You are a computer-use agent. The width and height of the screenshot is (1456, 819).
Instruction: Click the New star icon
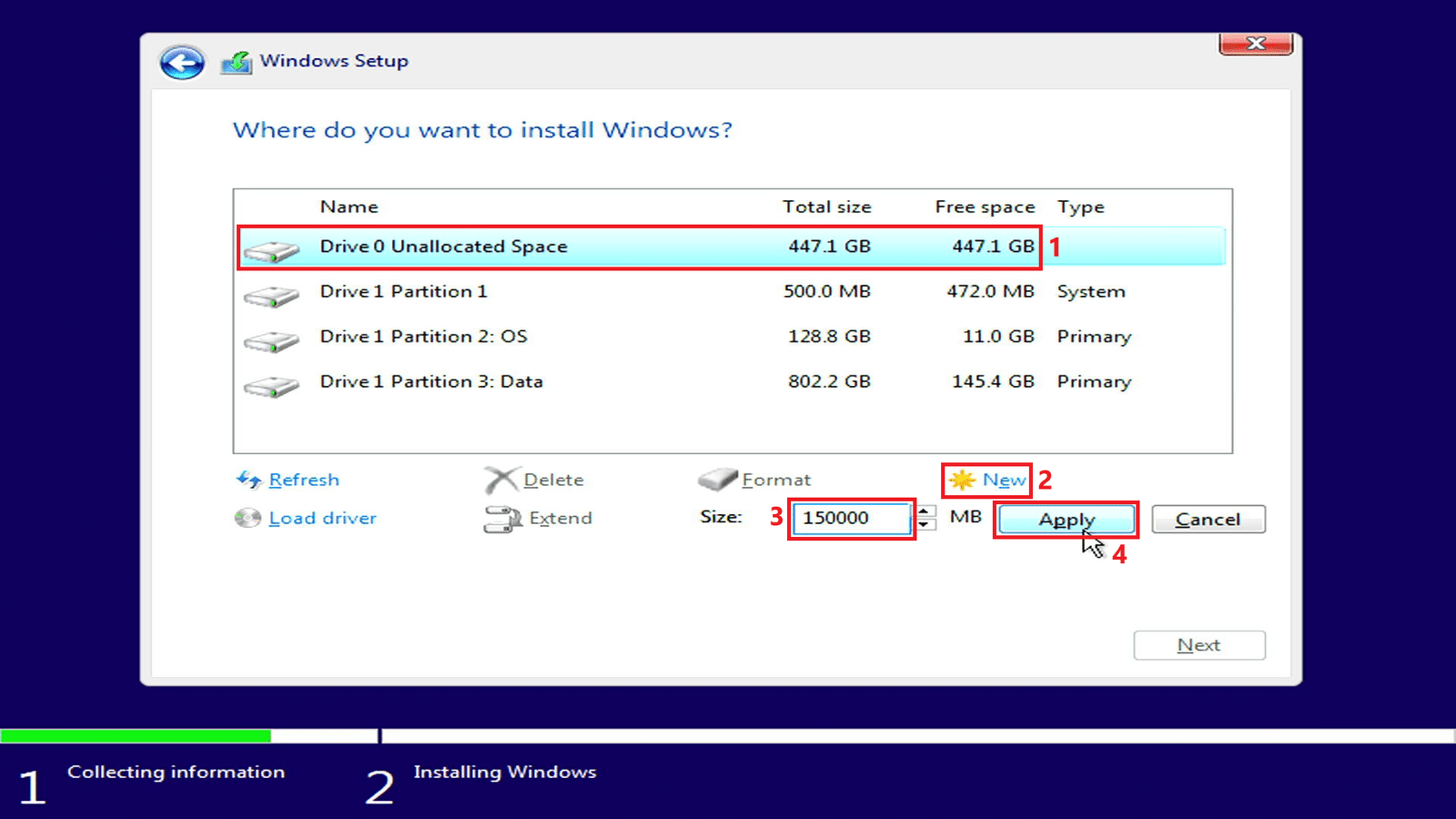[x=962, y=480]
